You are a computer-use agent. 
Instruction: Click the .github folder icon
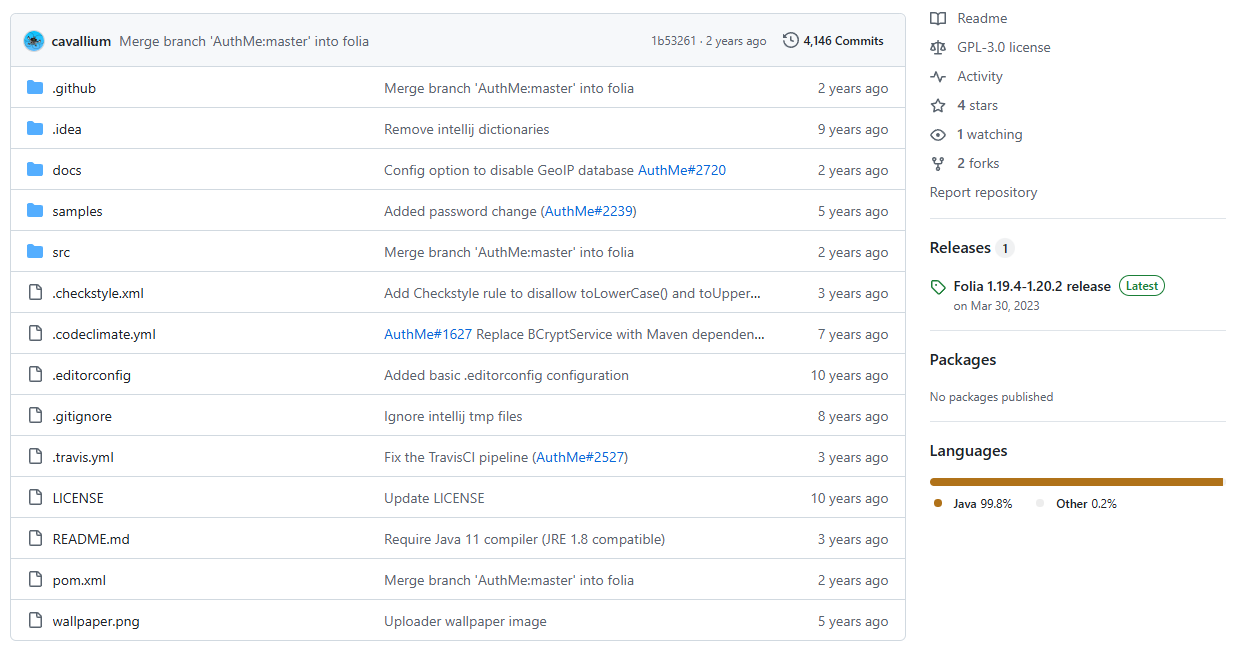pos(36,88)
